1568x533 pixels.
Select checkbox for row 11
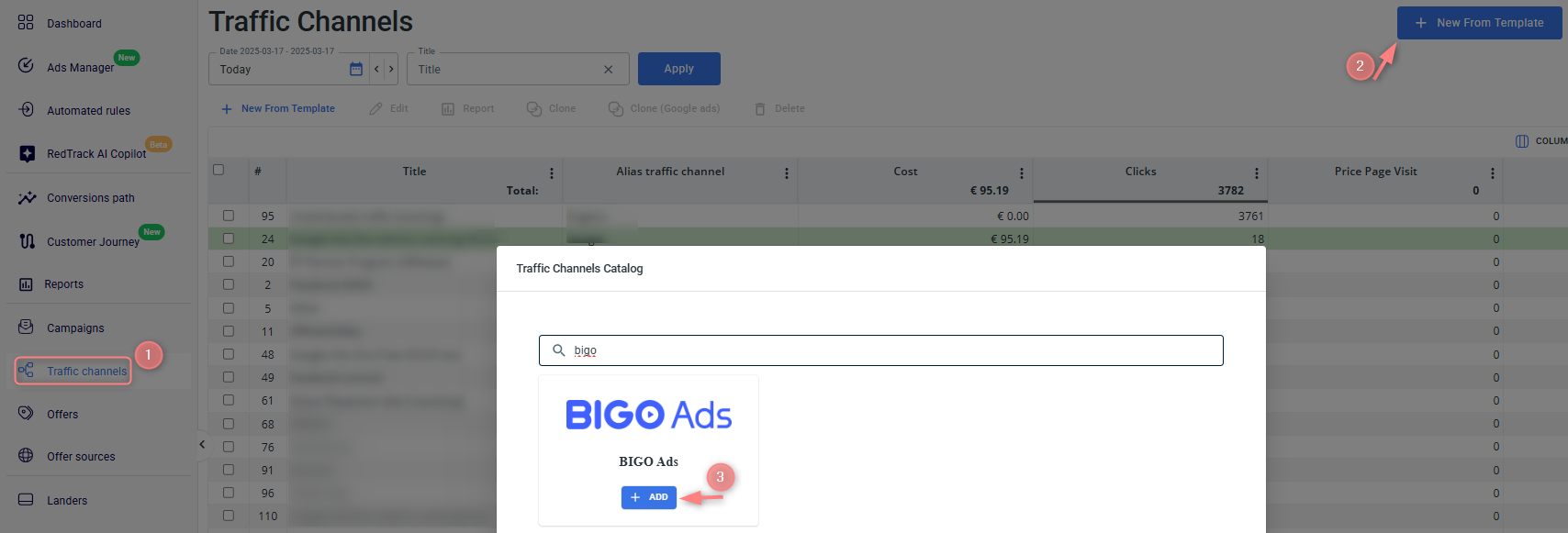click(x=229, y=331)
